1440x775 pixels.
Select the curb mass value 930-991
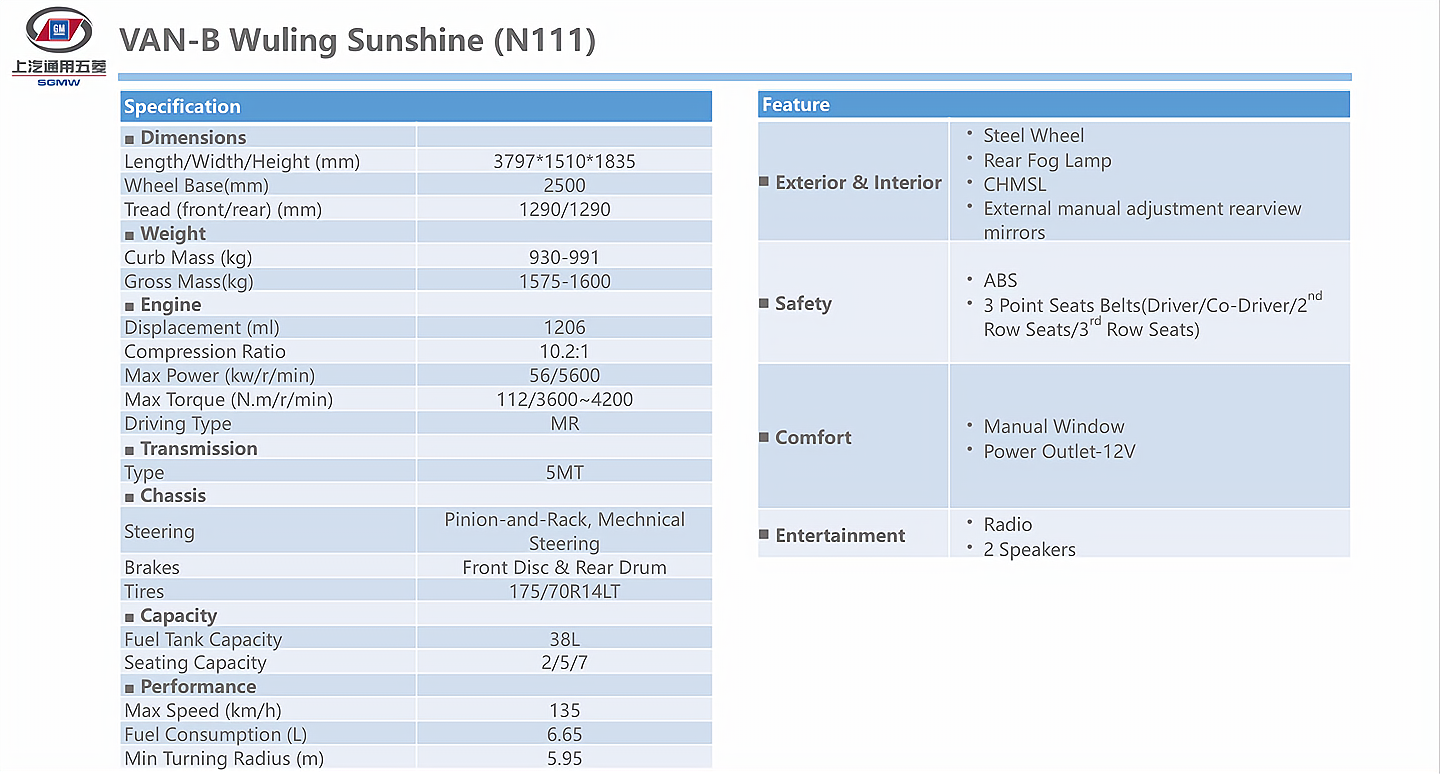(x=565, y=257)
